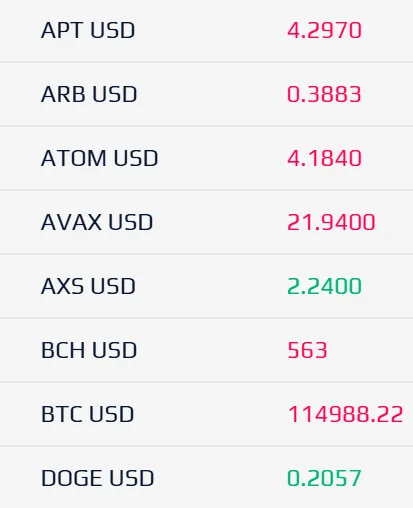Click the green DOGE price 0.2057

click(x=324, y=478)
